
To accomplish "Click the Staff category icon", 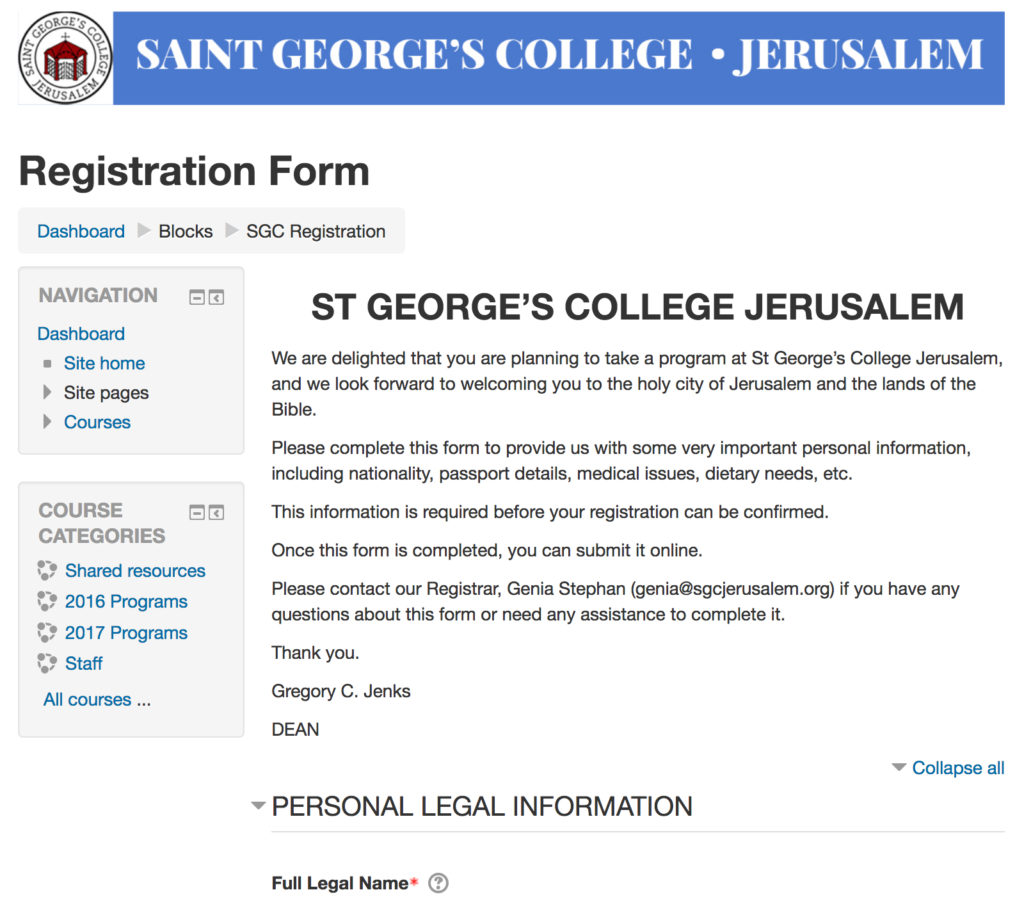I will [x=47, y=663].
